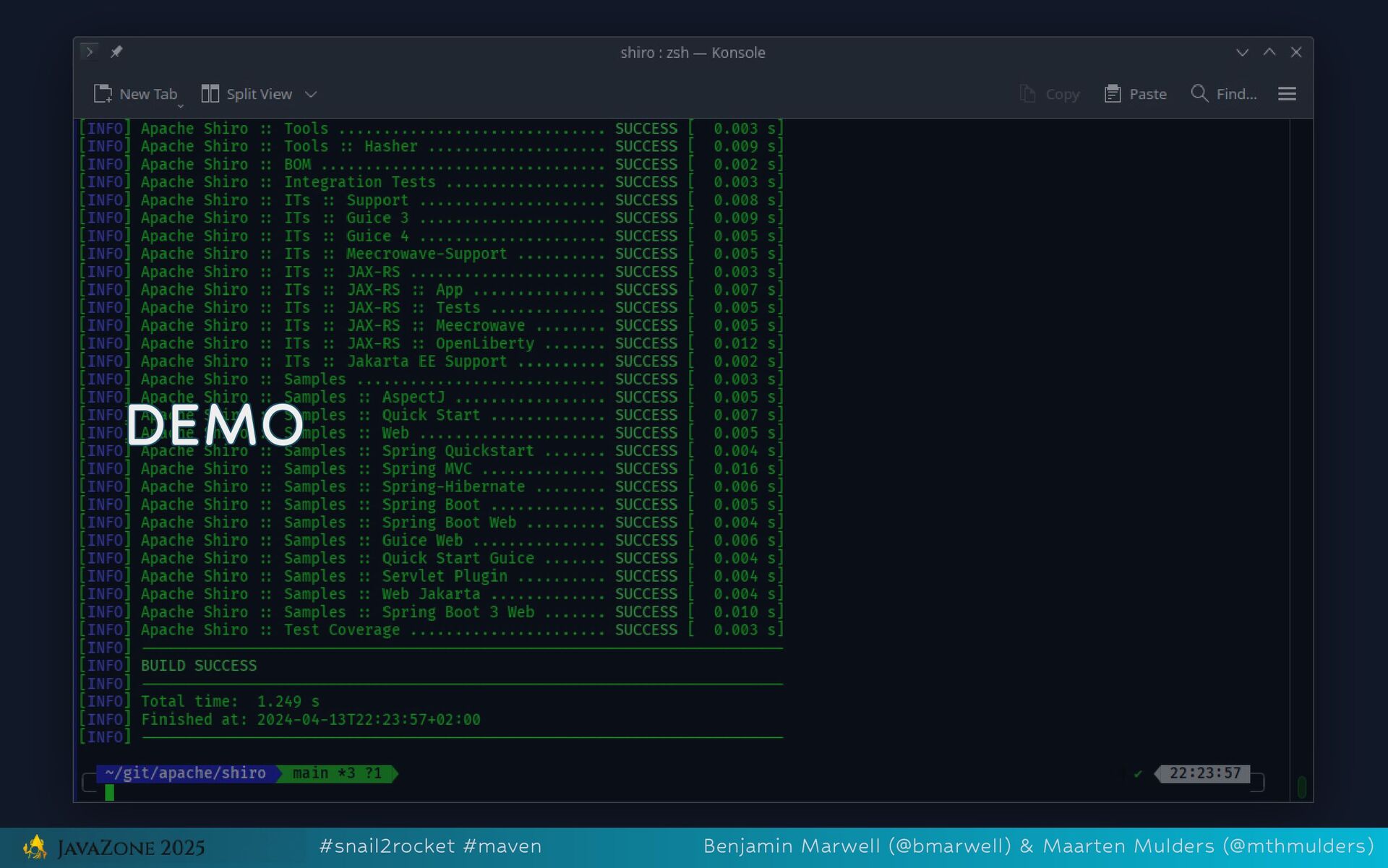Expand the New Tab profile dropdown arrow
The width and height of the screenshot is (1388, 868).
click(181, 106)
